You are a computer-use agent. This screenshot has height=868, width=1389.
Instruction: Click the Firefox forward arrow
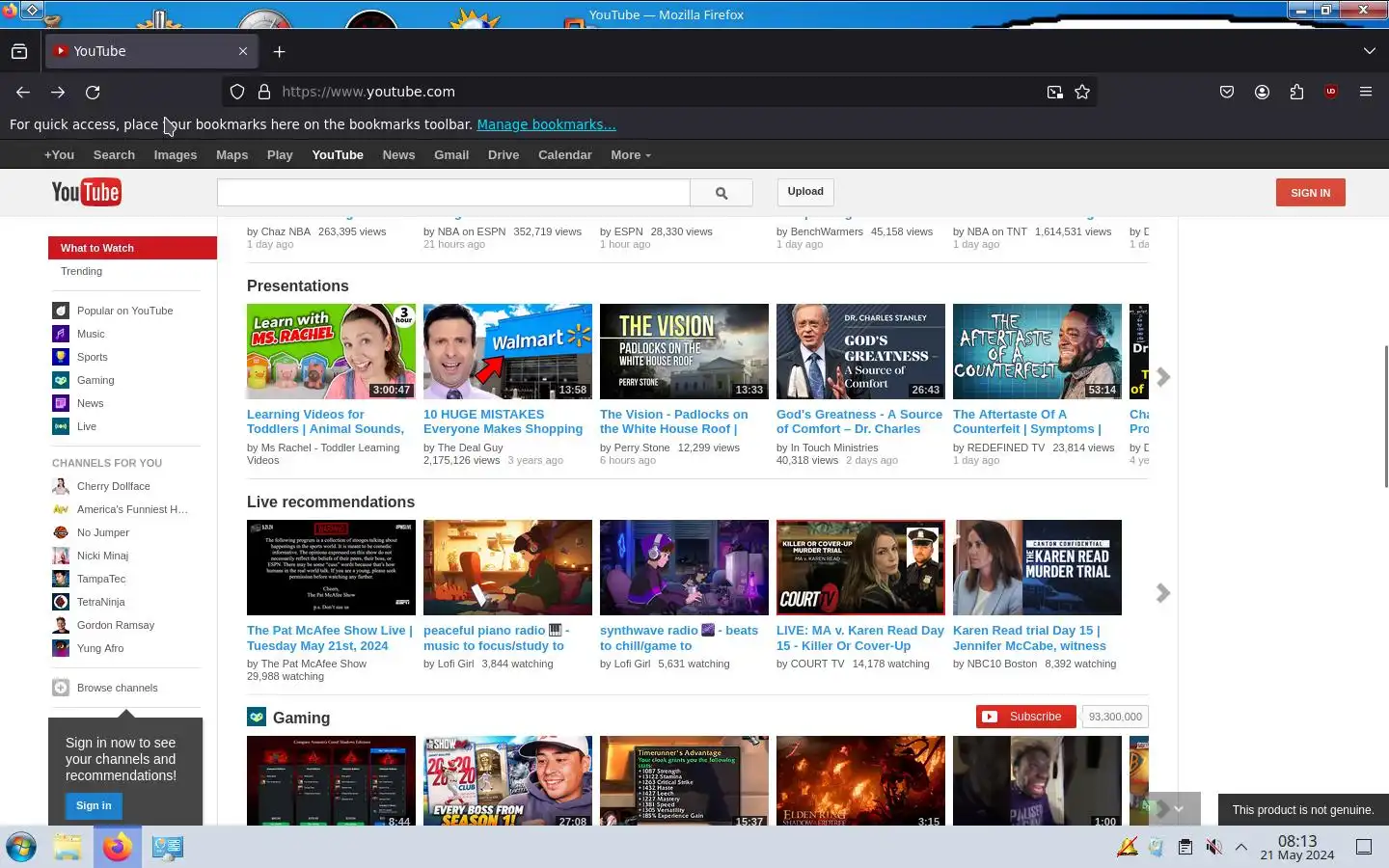coord(58,92)
